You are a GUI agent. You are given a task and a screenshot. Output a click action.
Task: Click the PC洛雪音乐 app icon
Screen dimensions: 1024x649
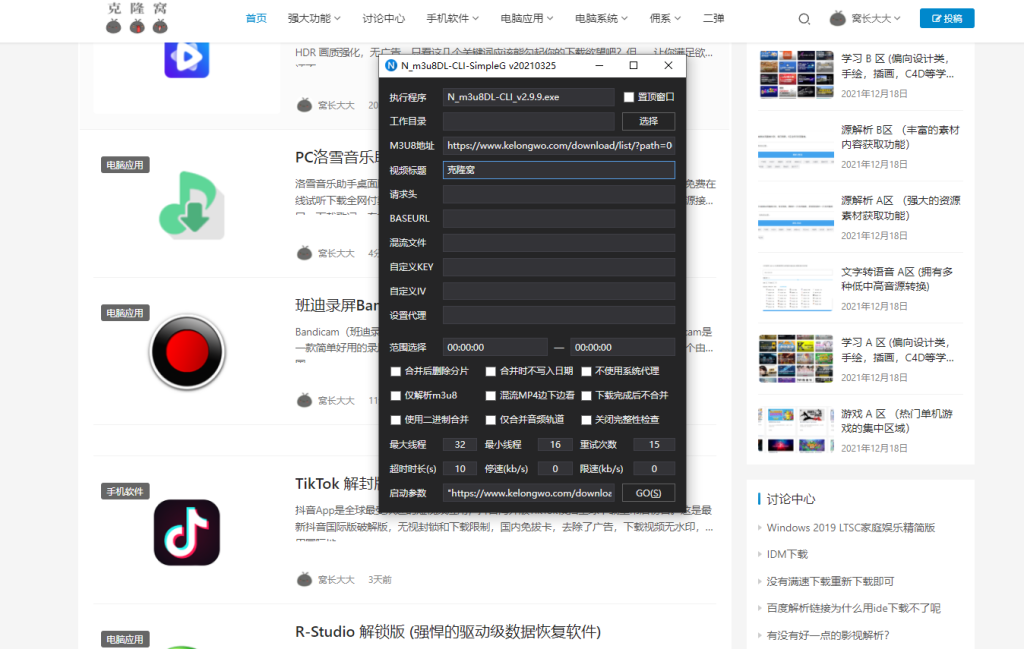tap(191, 205)
